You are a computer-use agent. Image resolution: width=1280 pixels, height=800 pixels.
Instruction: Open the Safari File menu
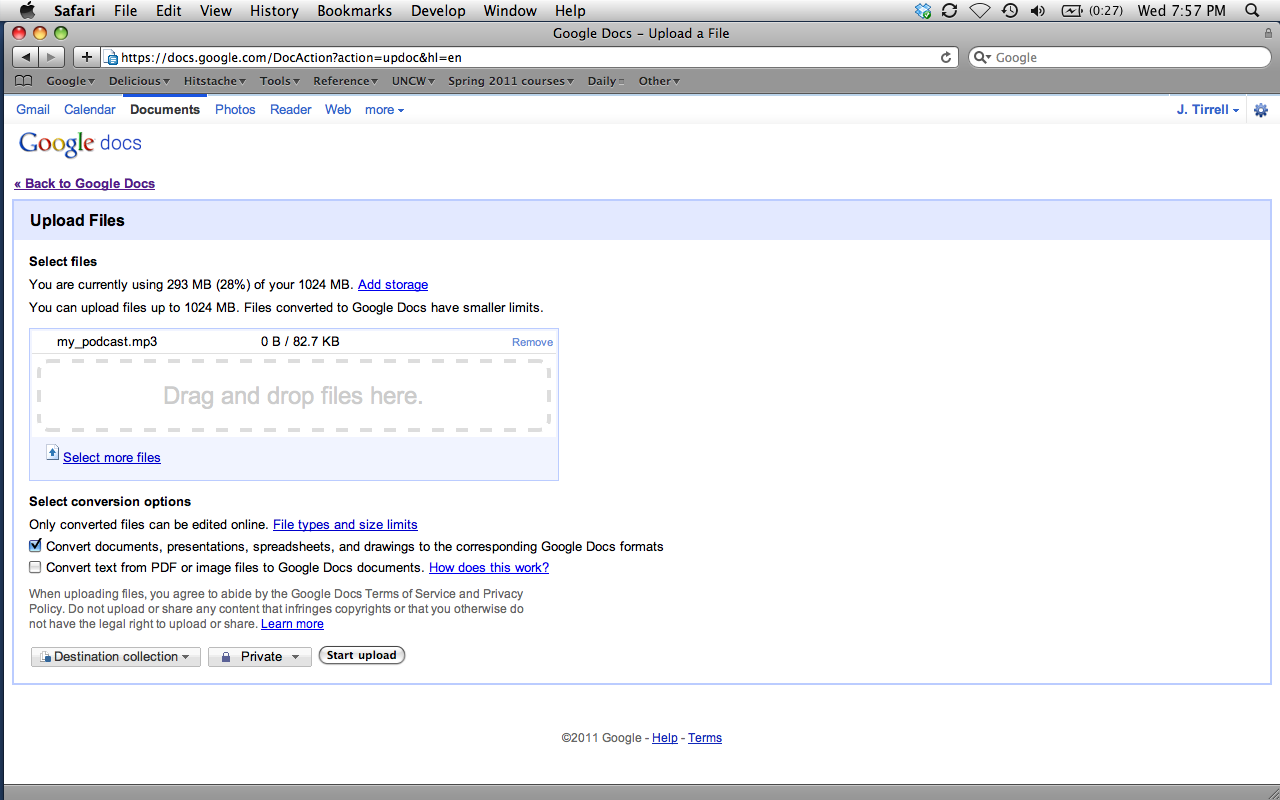(x=125, y=11)
